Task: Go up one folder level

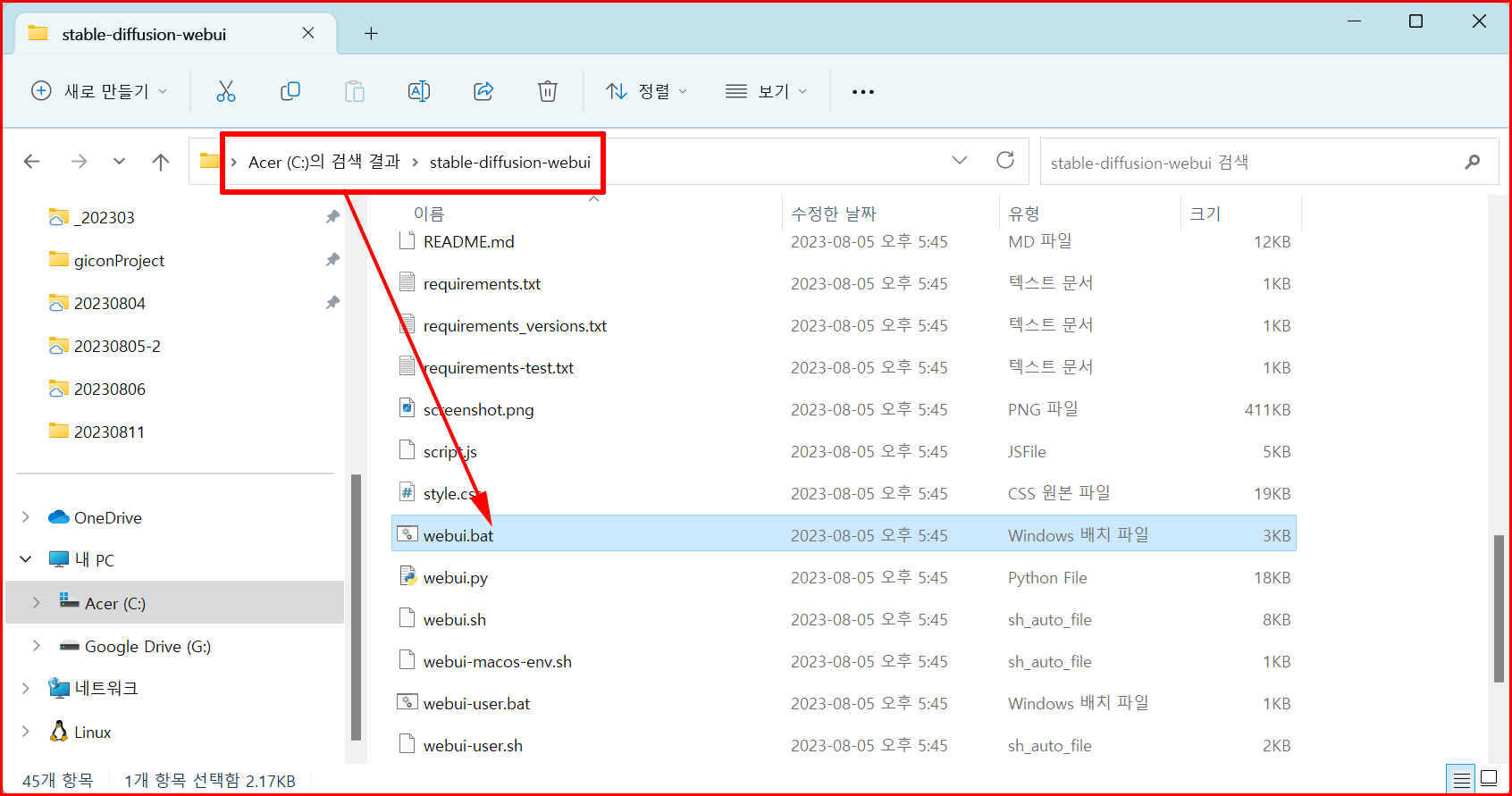Action: tap(161, 162)
